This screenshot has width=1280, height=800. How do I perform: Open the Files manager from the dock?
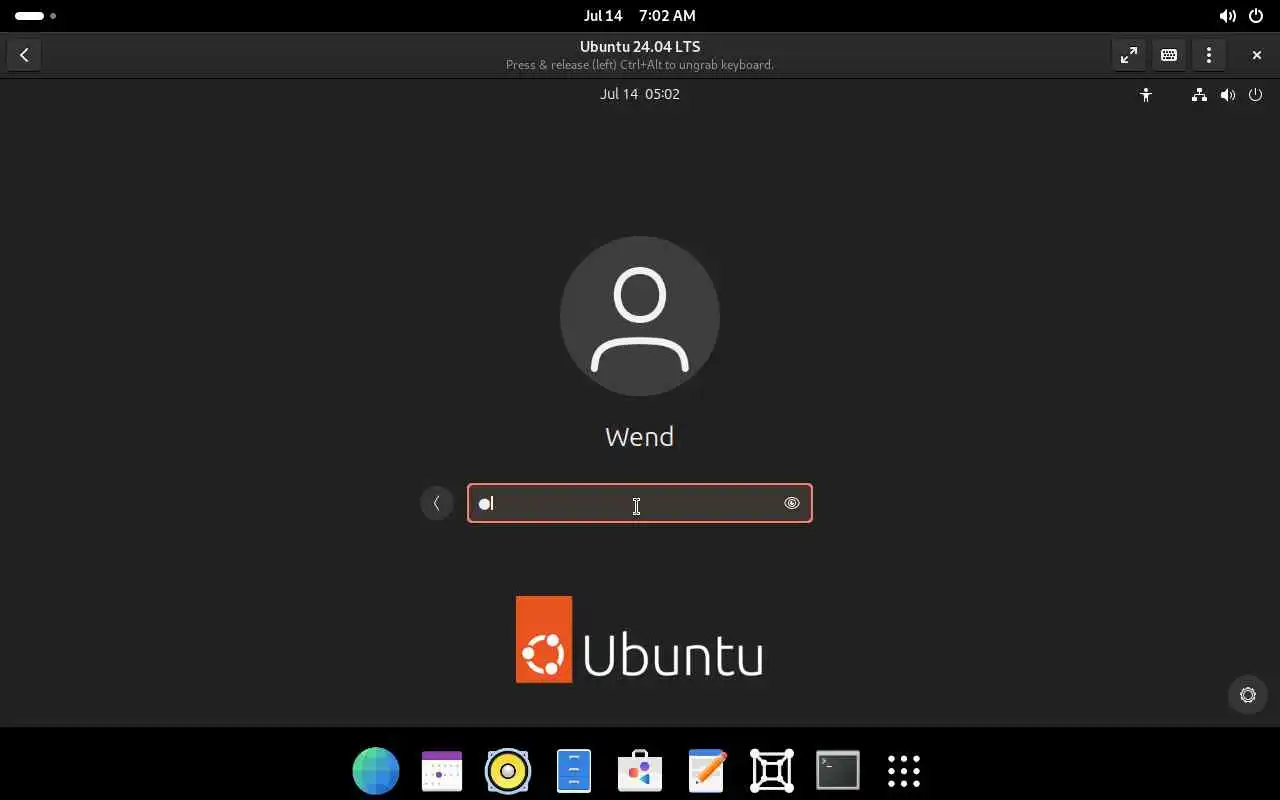point(574,771)
